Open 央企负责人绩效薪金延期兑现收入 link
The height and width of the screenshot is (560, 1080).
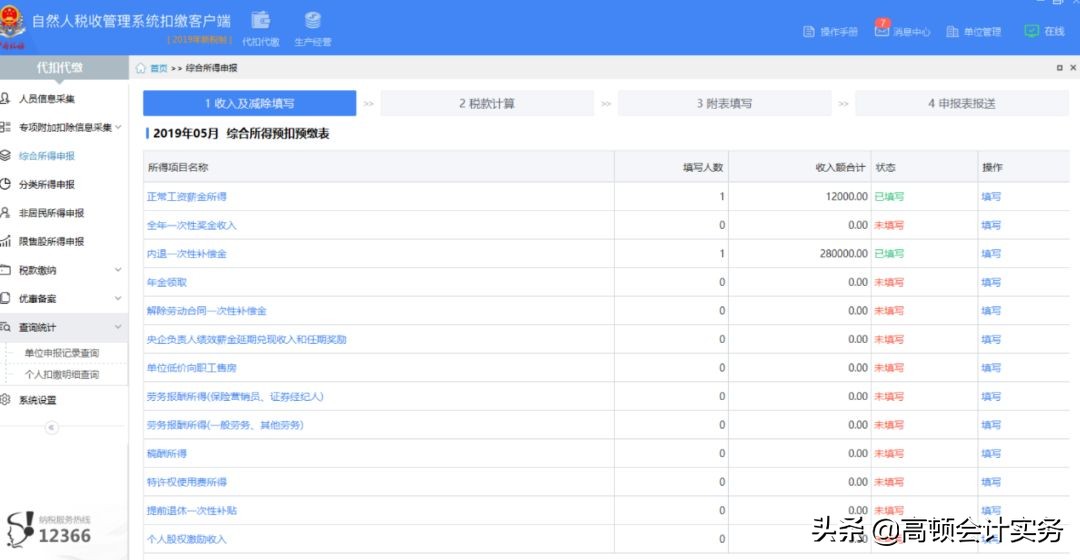[247, 340]
